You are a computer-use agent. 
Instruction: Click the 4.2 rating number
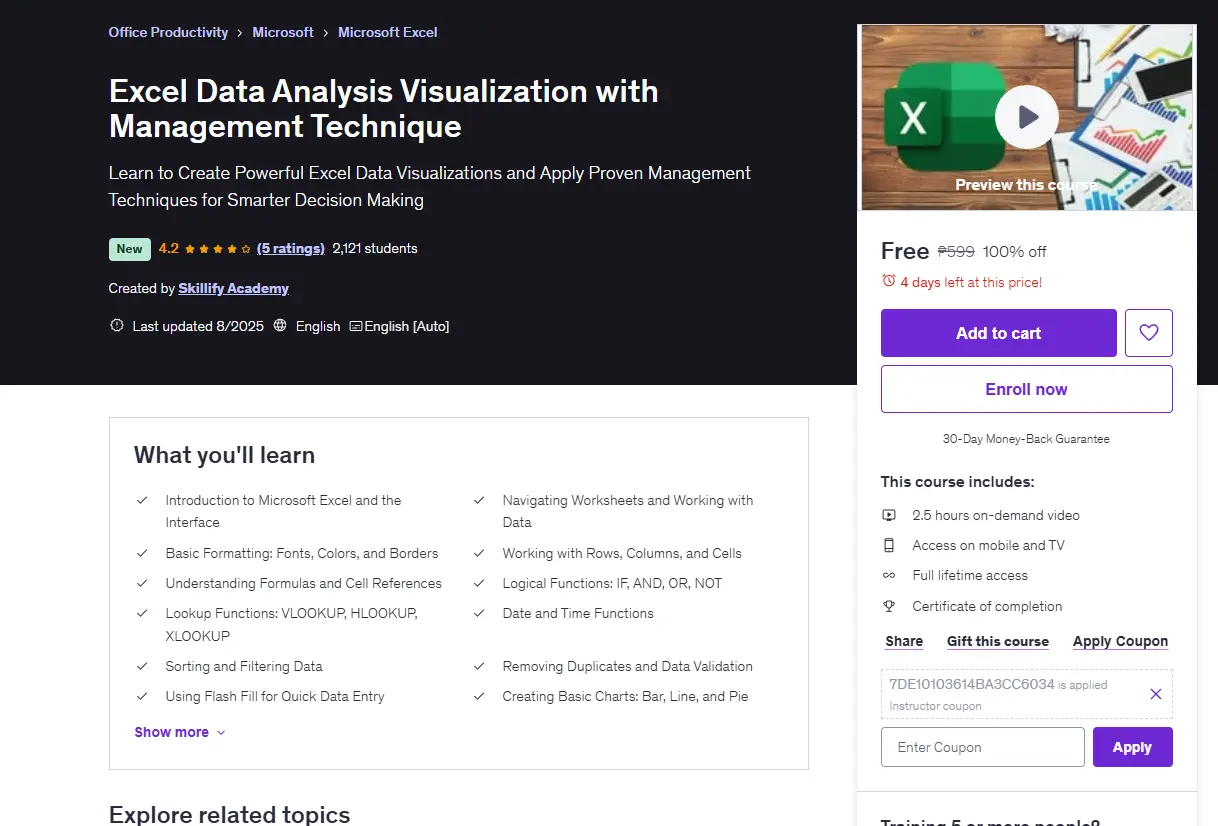point(168,248)
